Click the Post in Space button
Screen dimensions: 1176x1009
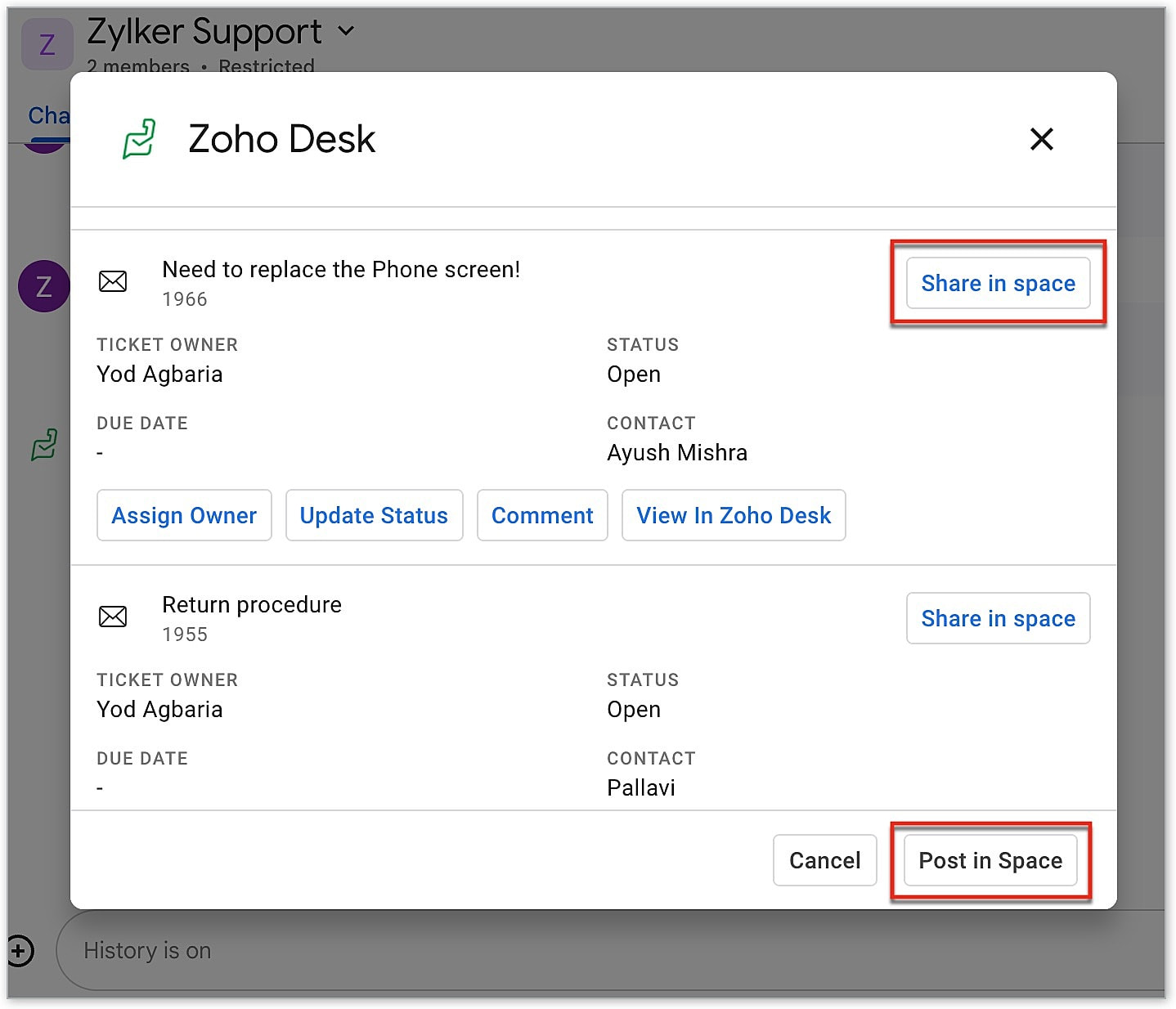pos(990,860)
